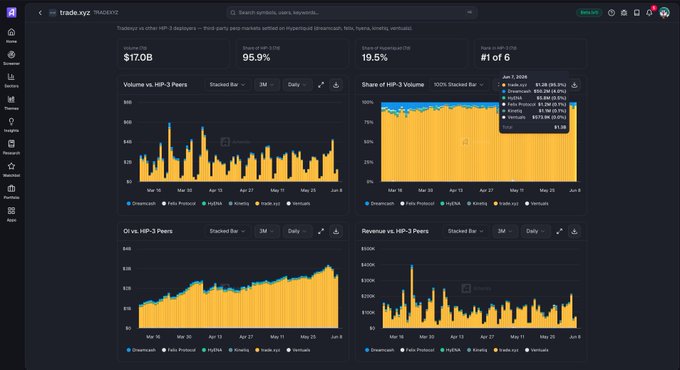Open Themes from the sidebar
Viewport: 680px width, 370px height.
click(11, 102)
